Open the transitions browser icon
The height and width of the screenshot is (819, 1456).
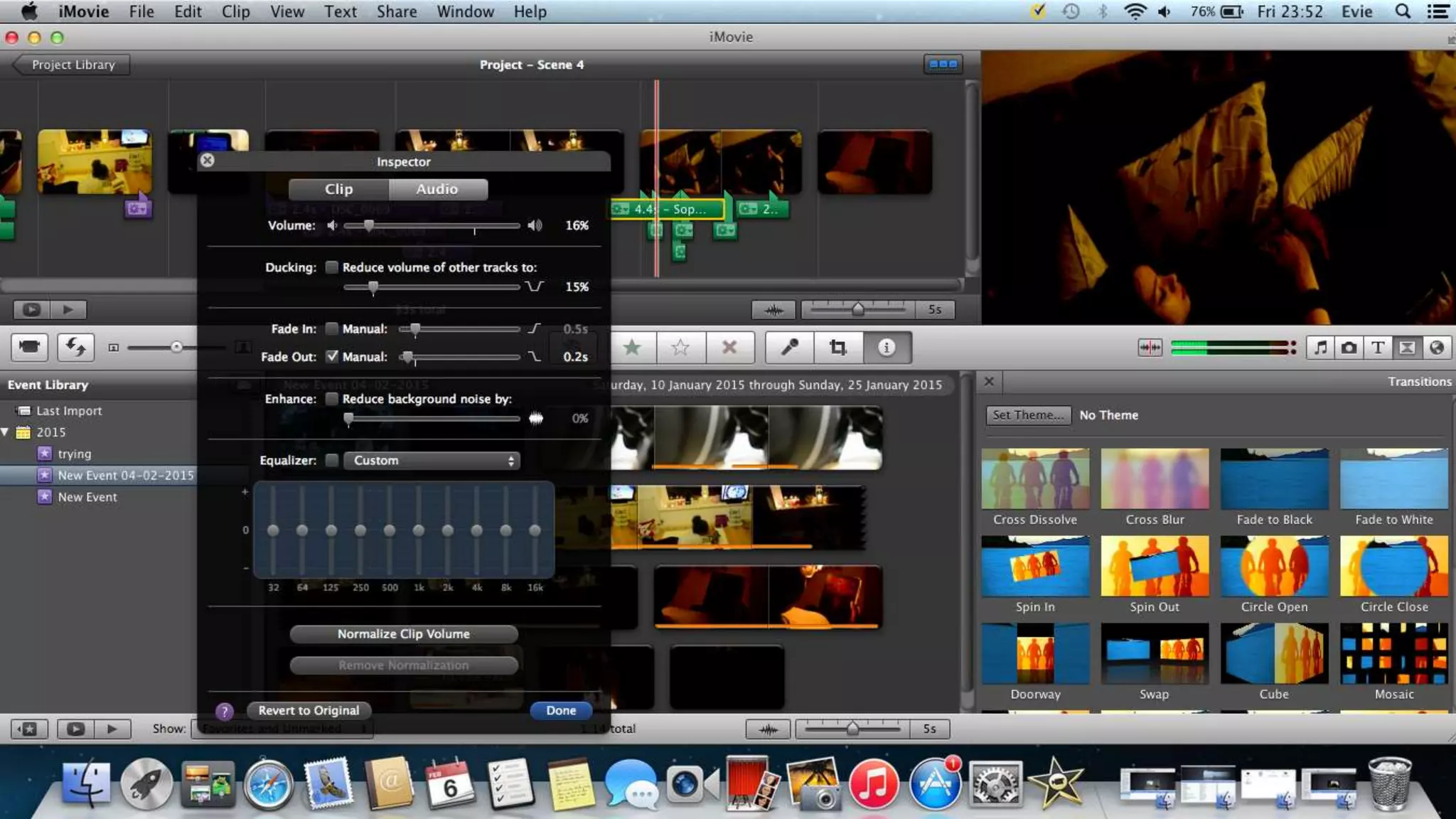(1407, 348)
